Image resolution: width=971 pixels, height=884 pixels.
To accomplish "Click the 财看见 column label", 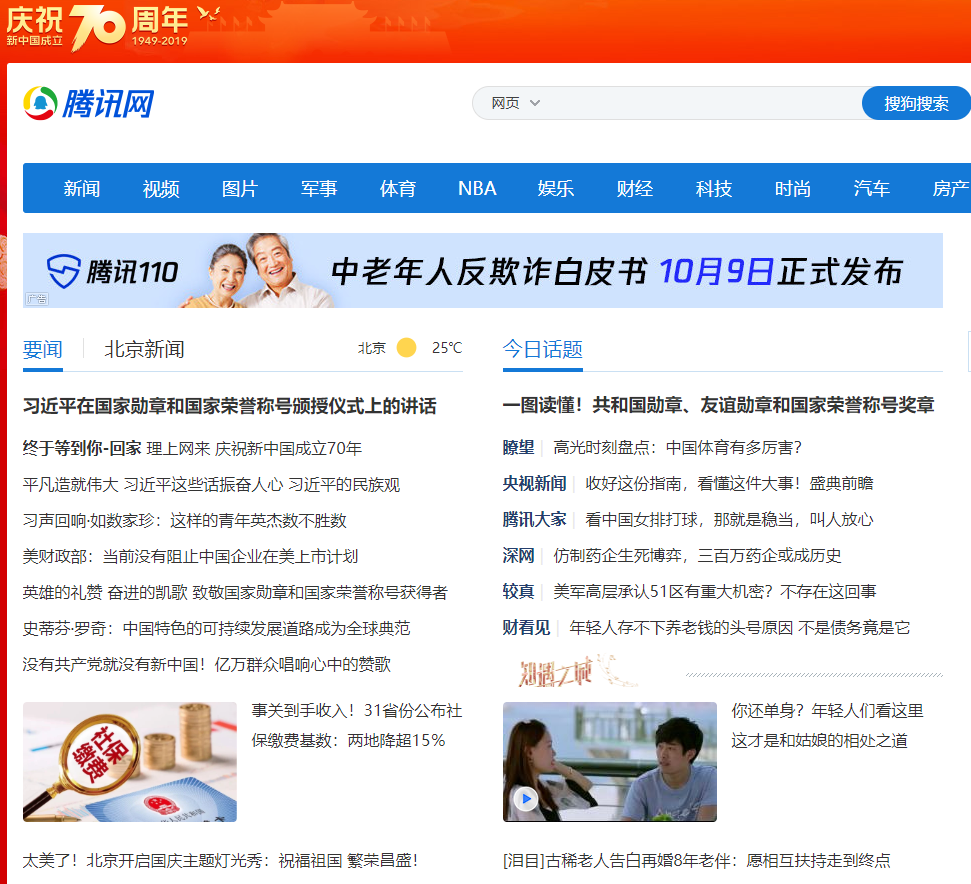I will point(526,627).
